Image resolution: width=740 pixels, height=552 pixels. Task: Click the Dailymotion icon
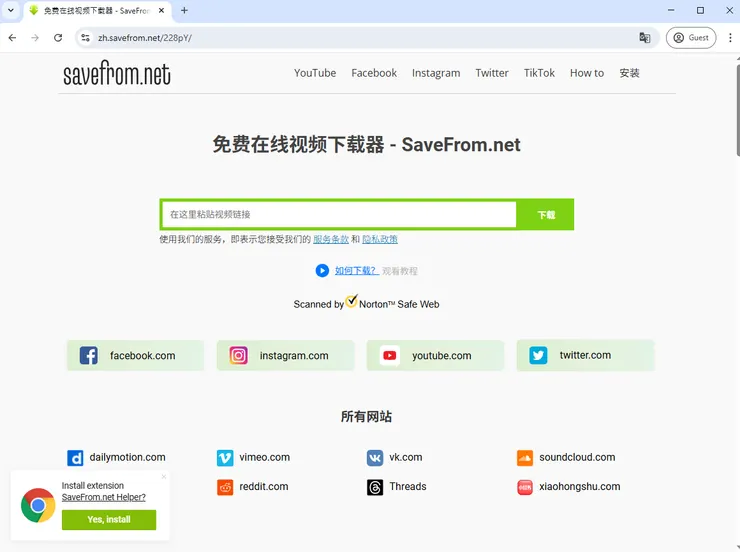[x=75, y=458]
